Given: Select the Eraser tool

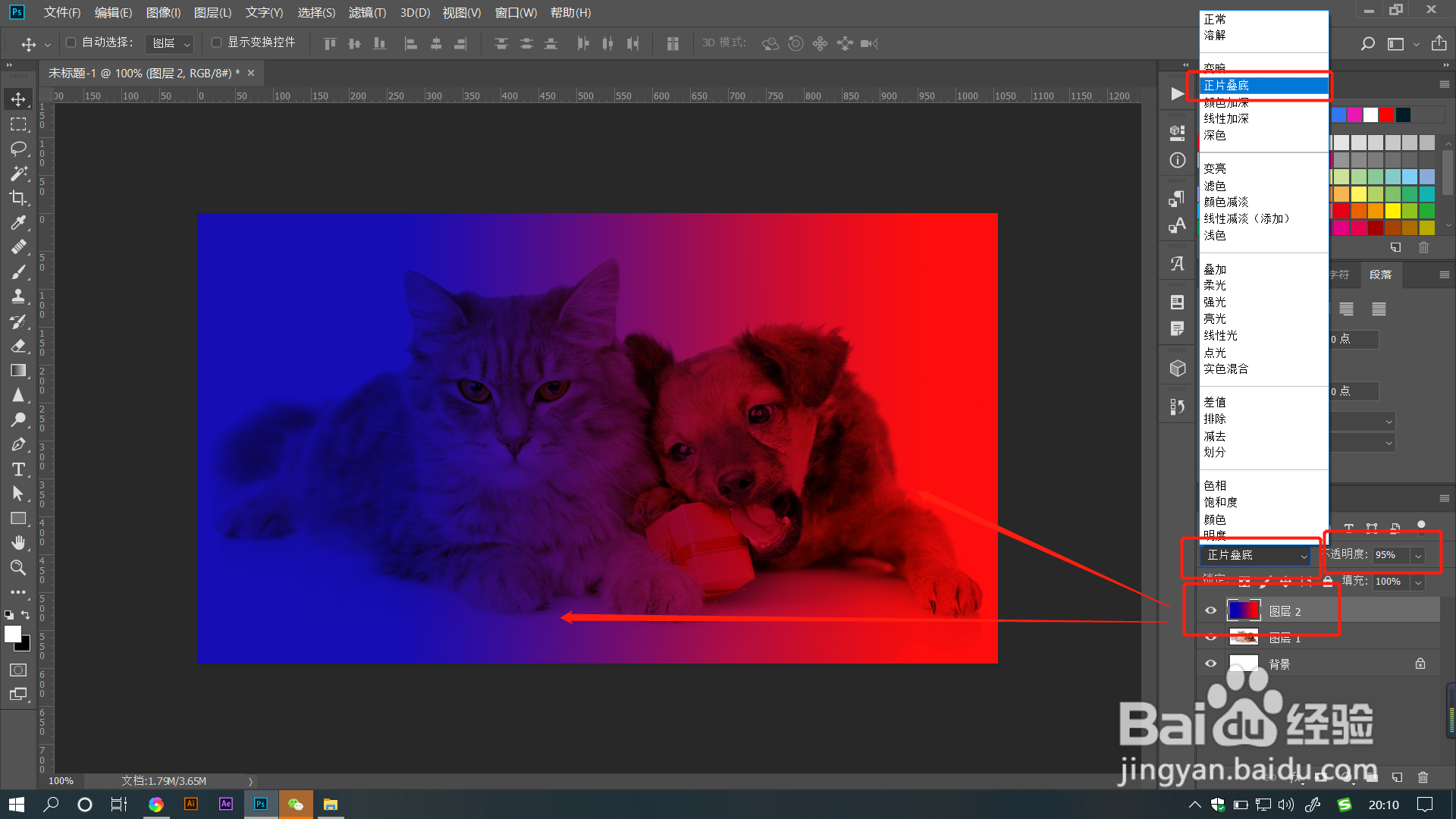Looking at the screenshot, I should (18, 346).
